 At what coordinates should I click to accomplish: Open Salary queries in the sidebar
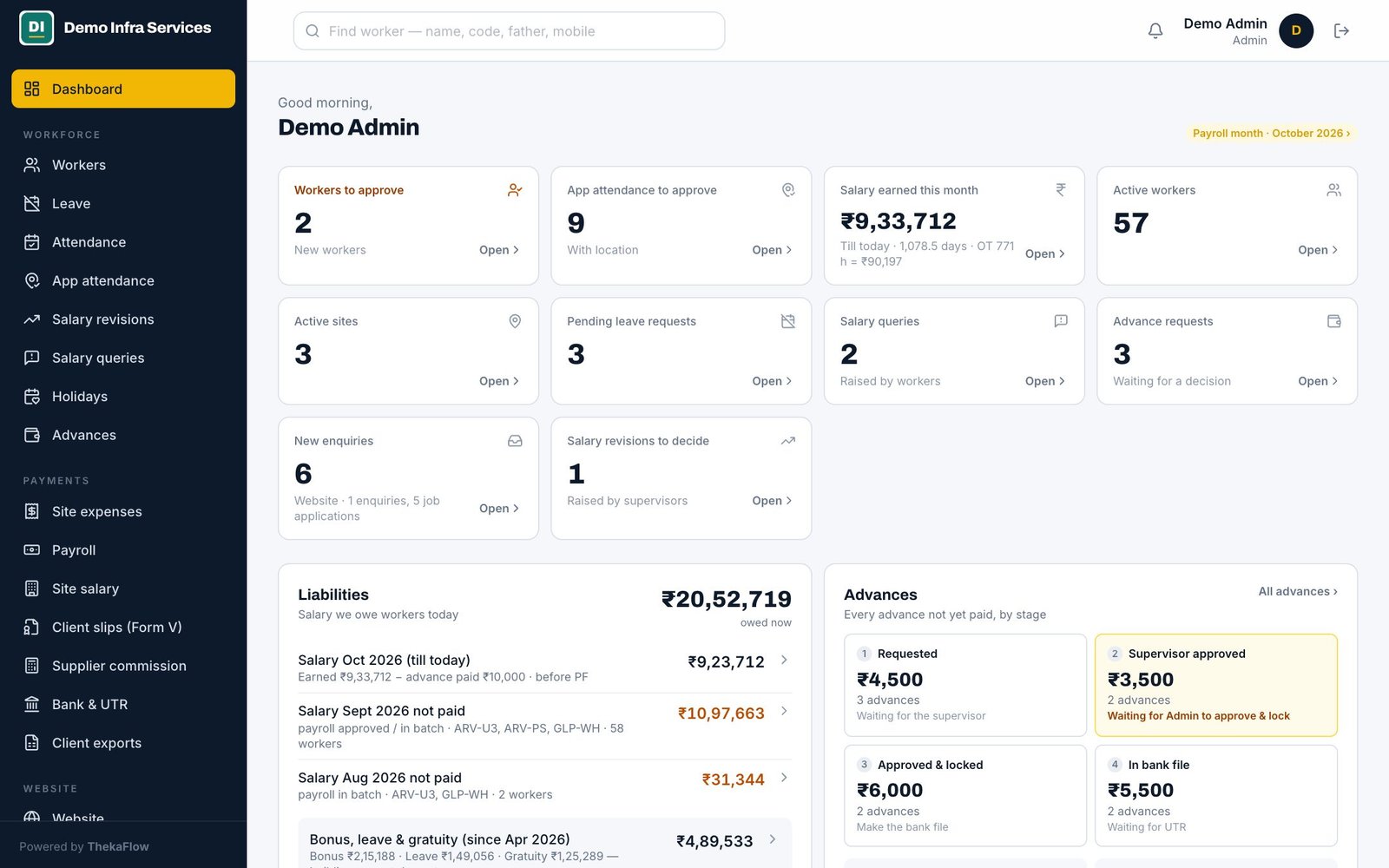(x=123, y=358)
